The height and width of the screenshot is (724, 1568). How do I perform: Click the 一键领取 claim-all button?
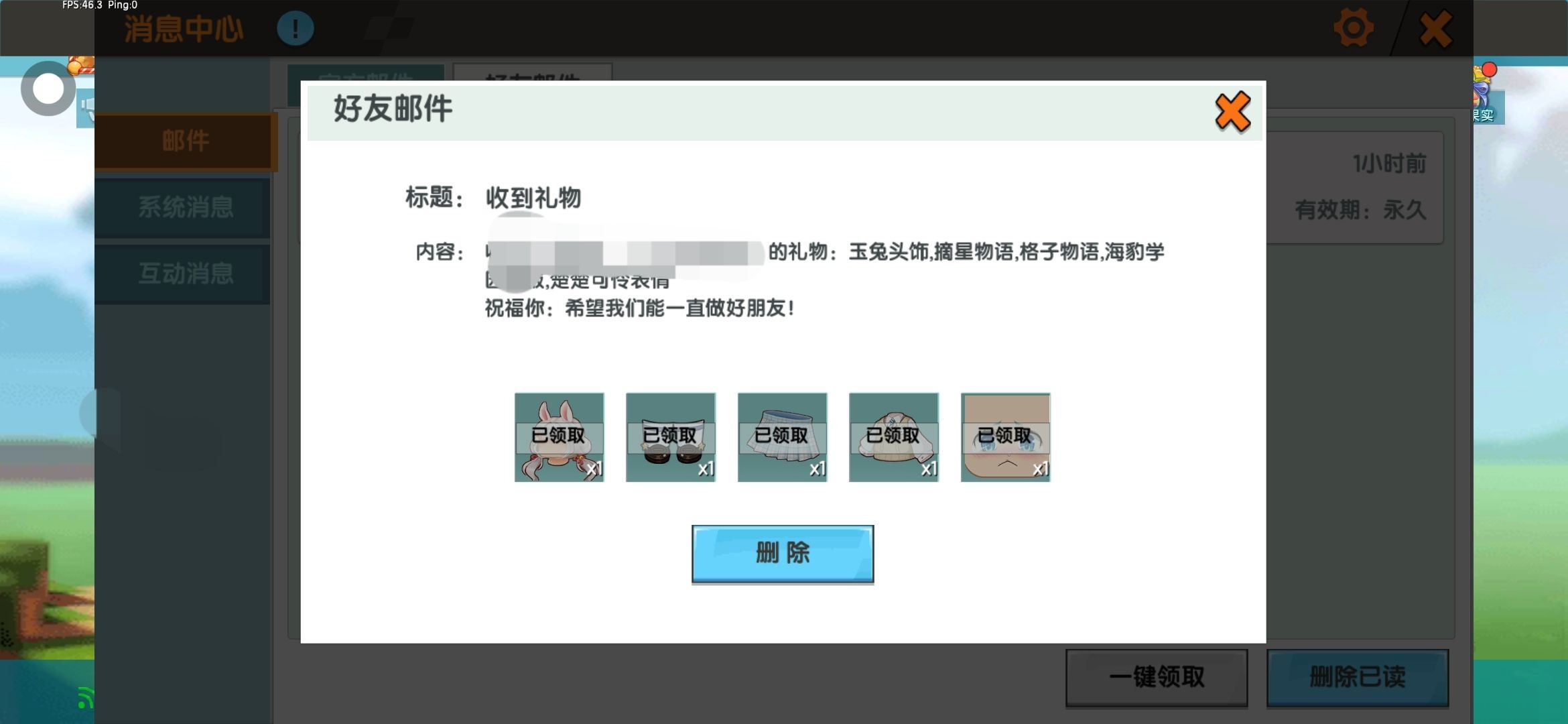(x=1156, y=677)
